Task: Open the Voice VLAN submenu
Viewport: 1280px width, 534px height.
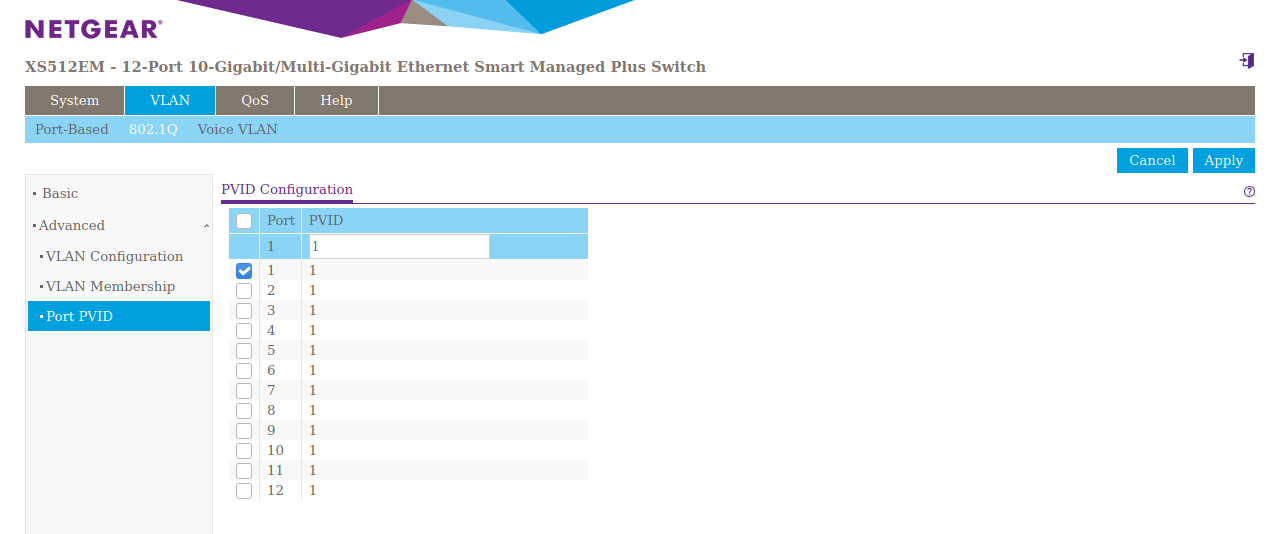Action: tap(237, 130)
